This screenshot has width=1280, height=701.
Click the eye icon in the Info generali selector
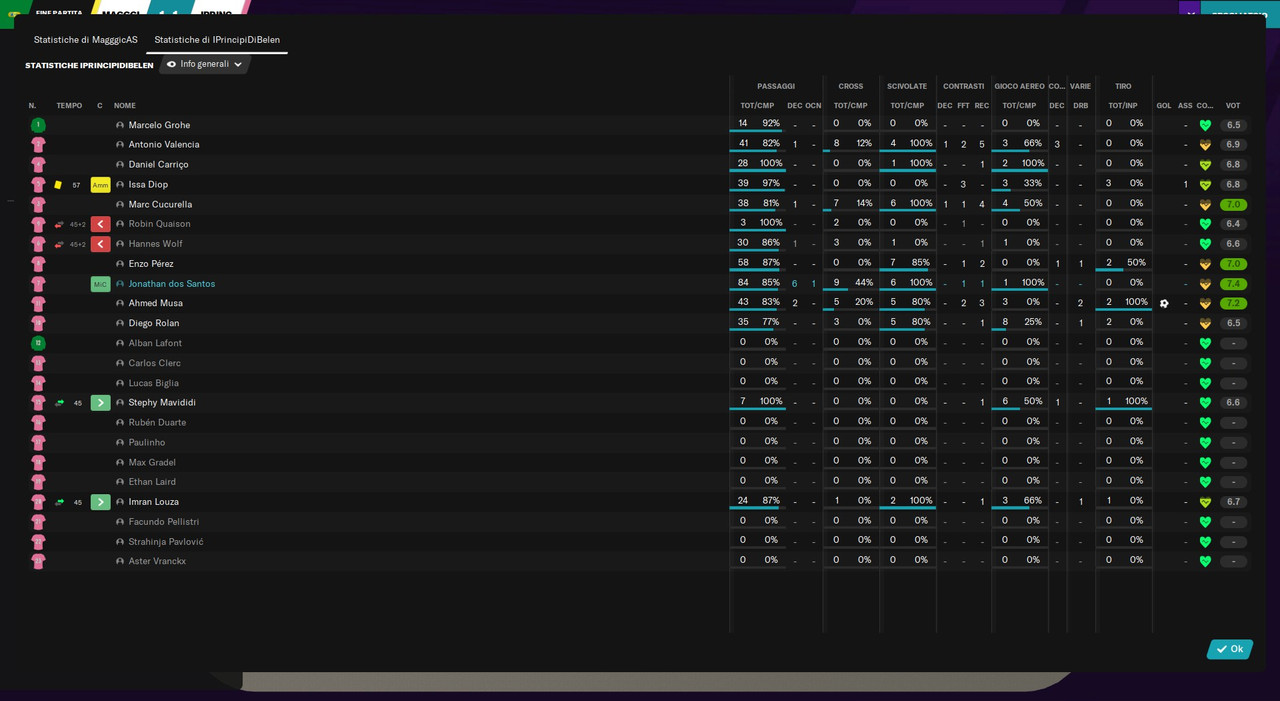171,64
